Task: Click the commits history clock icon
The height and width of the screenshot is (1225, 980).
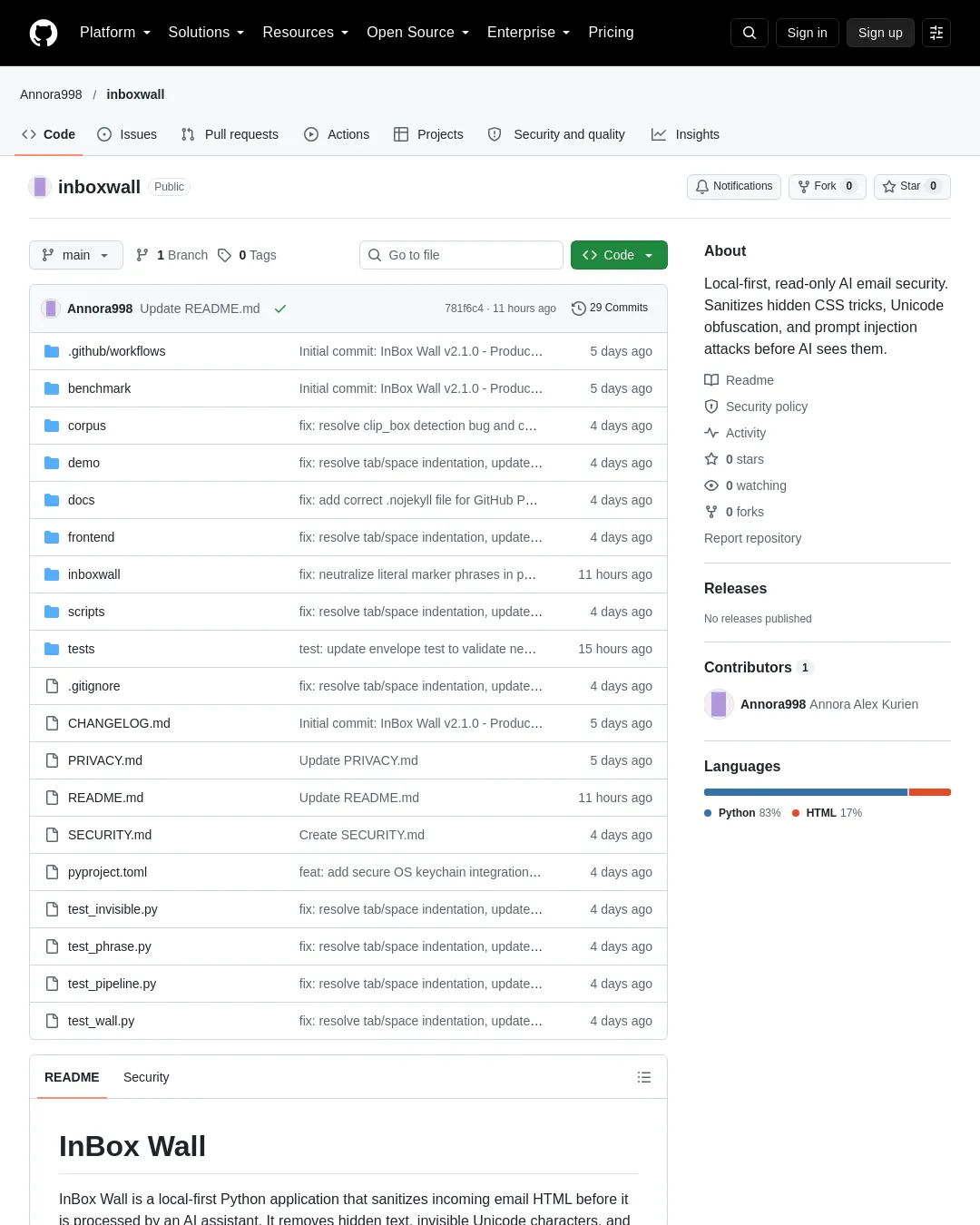Action: coord(579,309)
